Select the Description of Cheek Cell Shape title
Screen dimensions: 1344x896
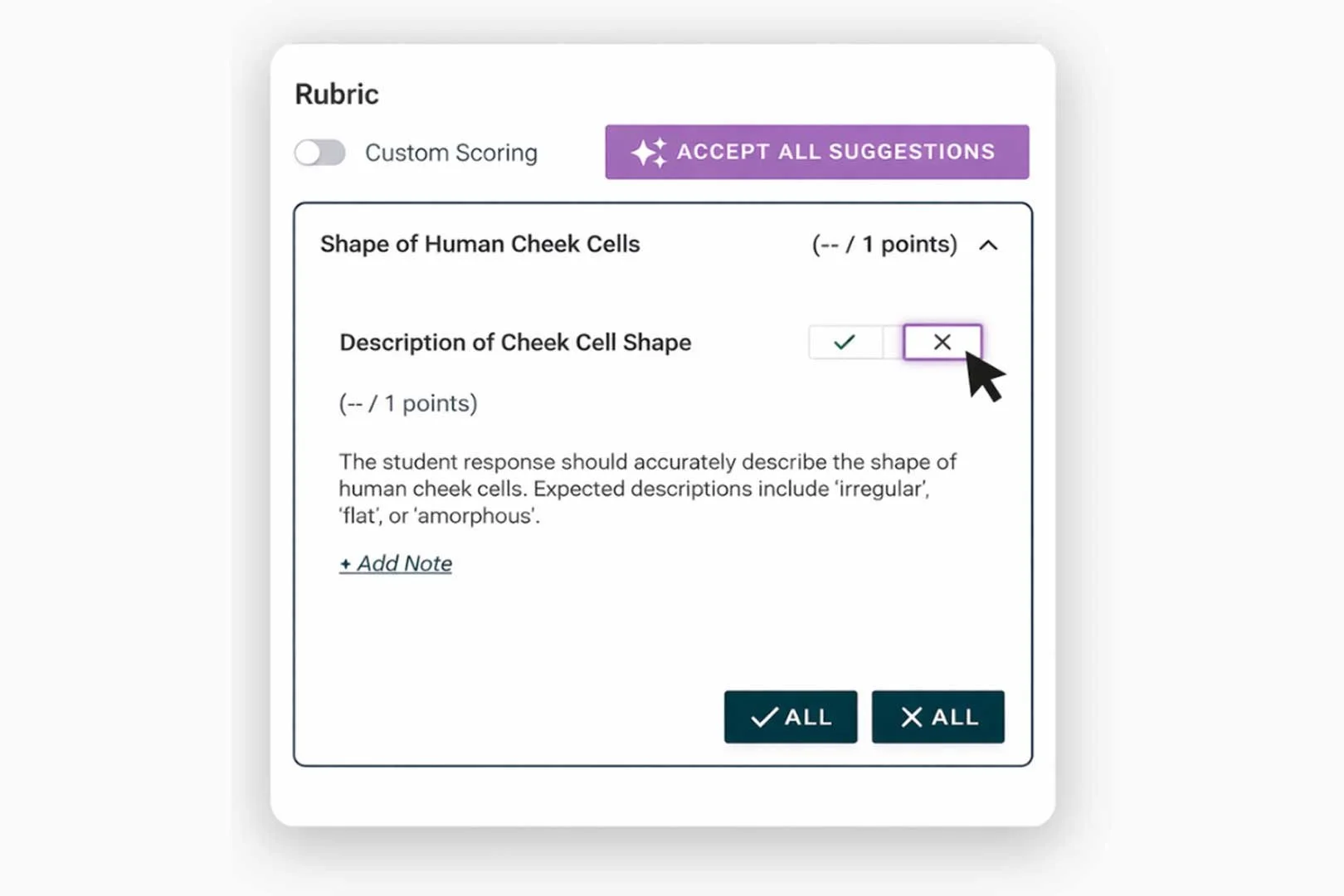515,343
